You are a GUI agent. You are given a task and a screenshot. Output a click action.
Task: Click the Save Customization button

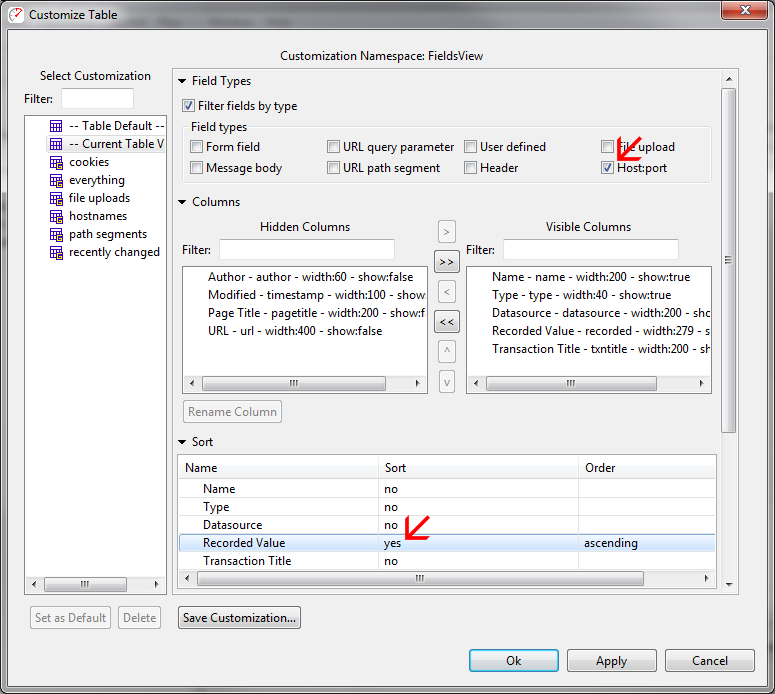[239, 618]
